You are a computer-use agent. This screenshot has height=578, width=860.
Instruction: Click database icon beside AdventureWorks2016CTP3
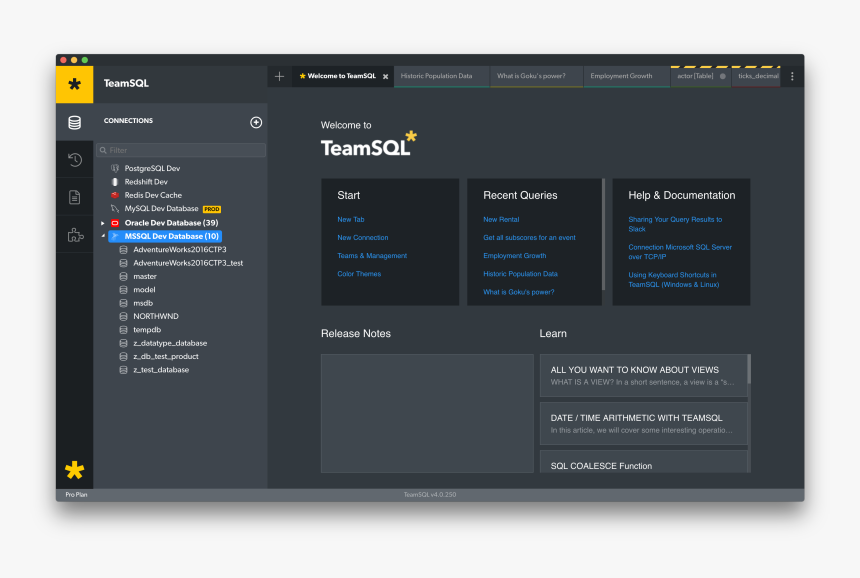point(123,250)
